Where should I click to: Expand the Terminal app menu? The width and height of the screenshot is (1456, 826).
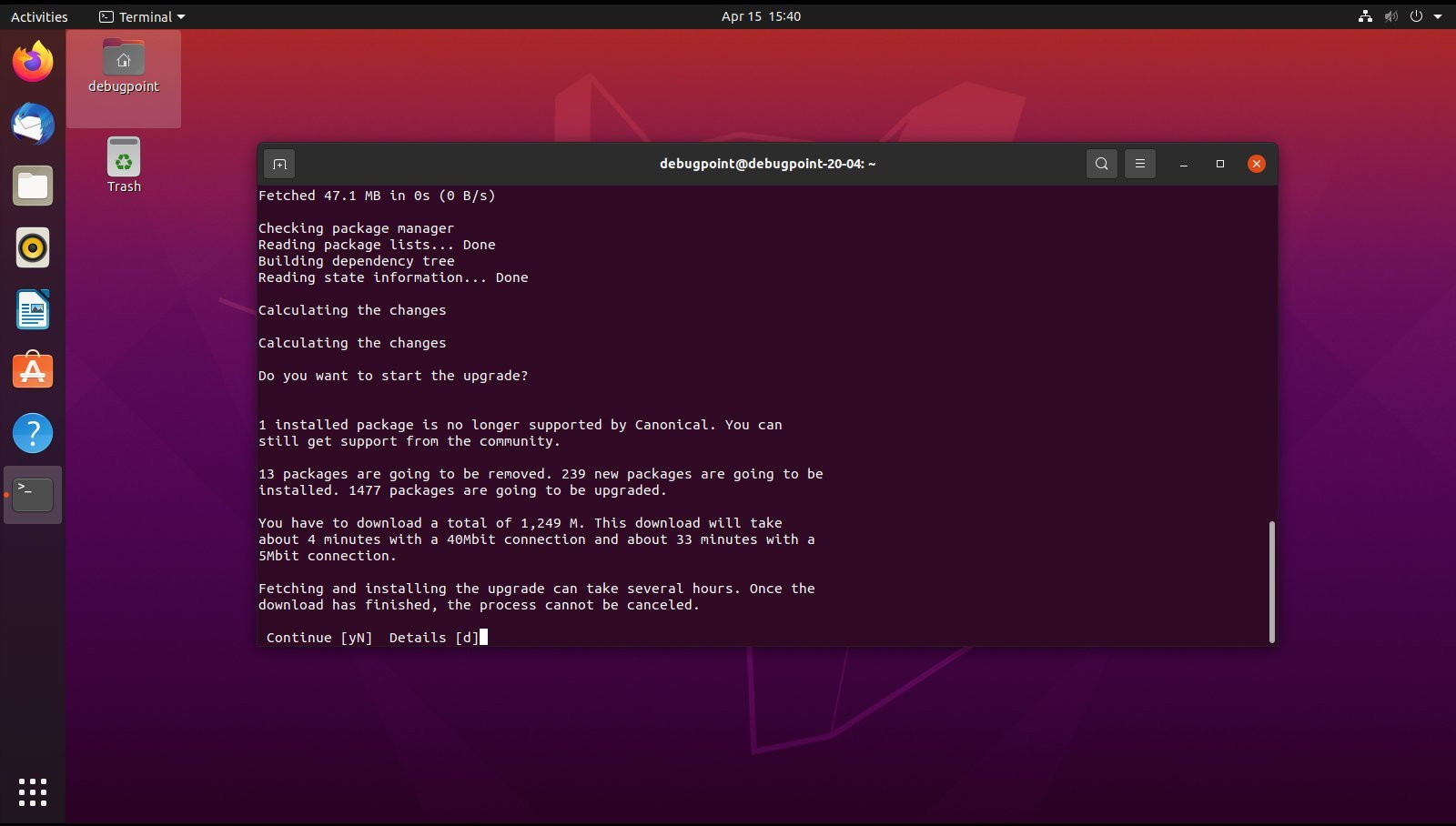(x=142, y=16)
